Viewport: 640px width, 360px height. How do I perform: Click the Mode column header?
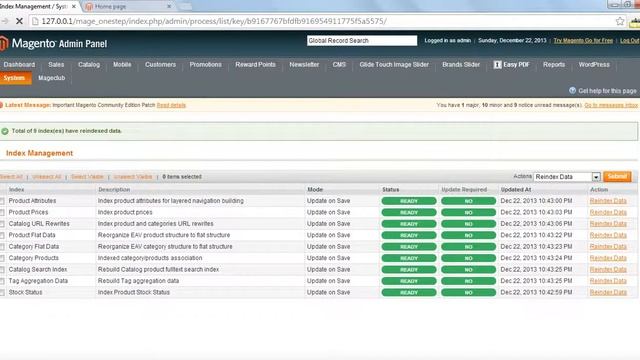tap(315, 190)
